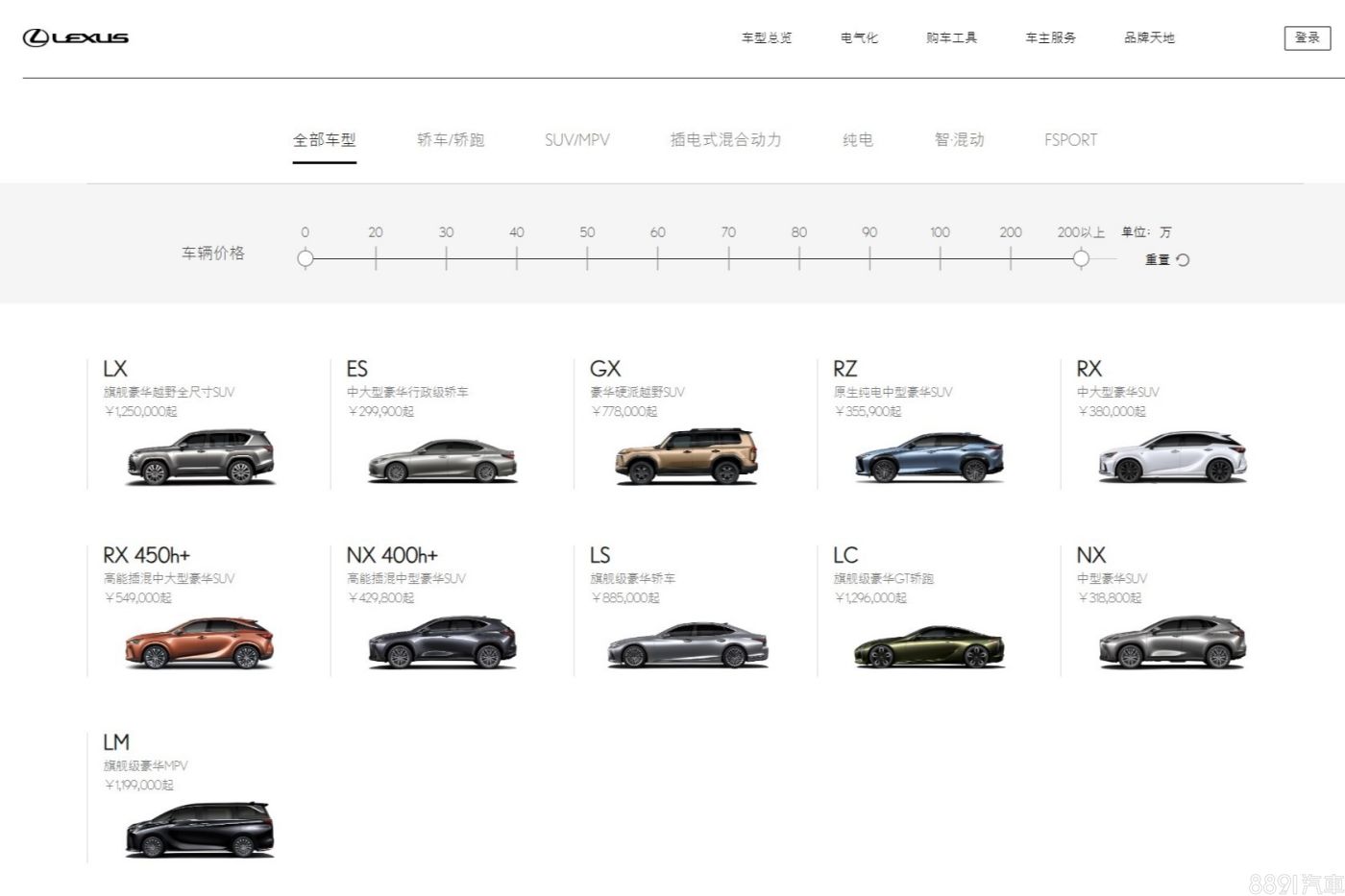Filter by 插电式混合动力 tab
Viewport: 1345px width, 896px height.
click(725, 140)
